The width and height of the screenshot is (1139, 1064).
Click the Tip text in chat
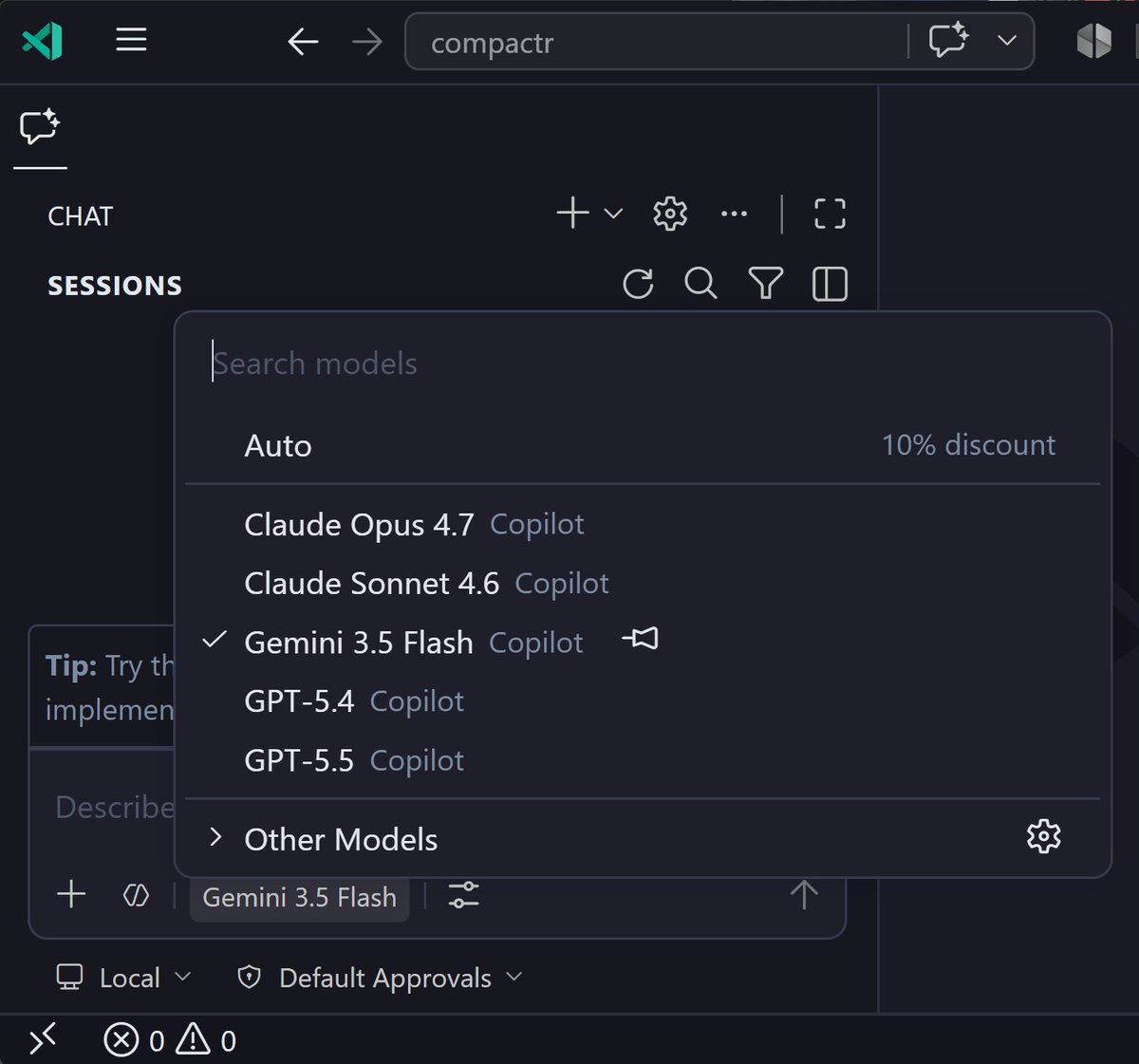click(x=109, y=687)
